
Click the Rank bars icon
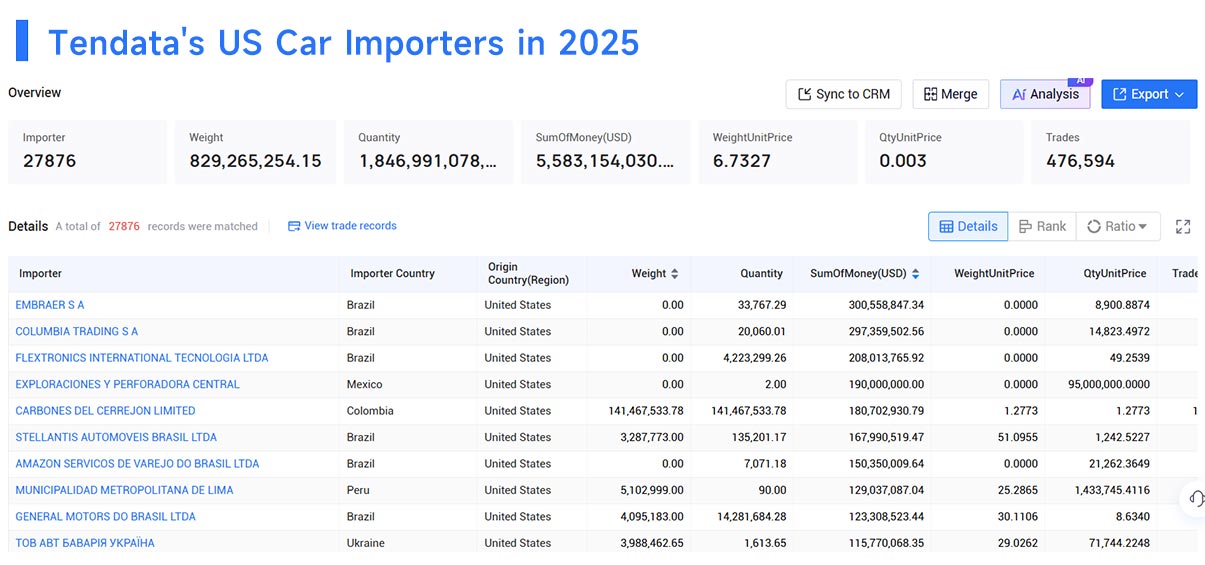coord(1025,227)
